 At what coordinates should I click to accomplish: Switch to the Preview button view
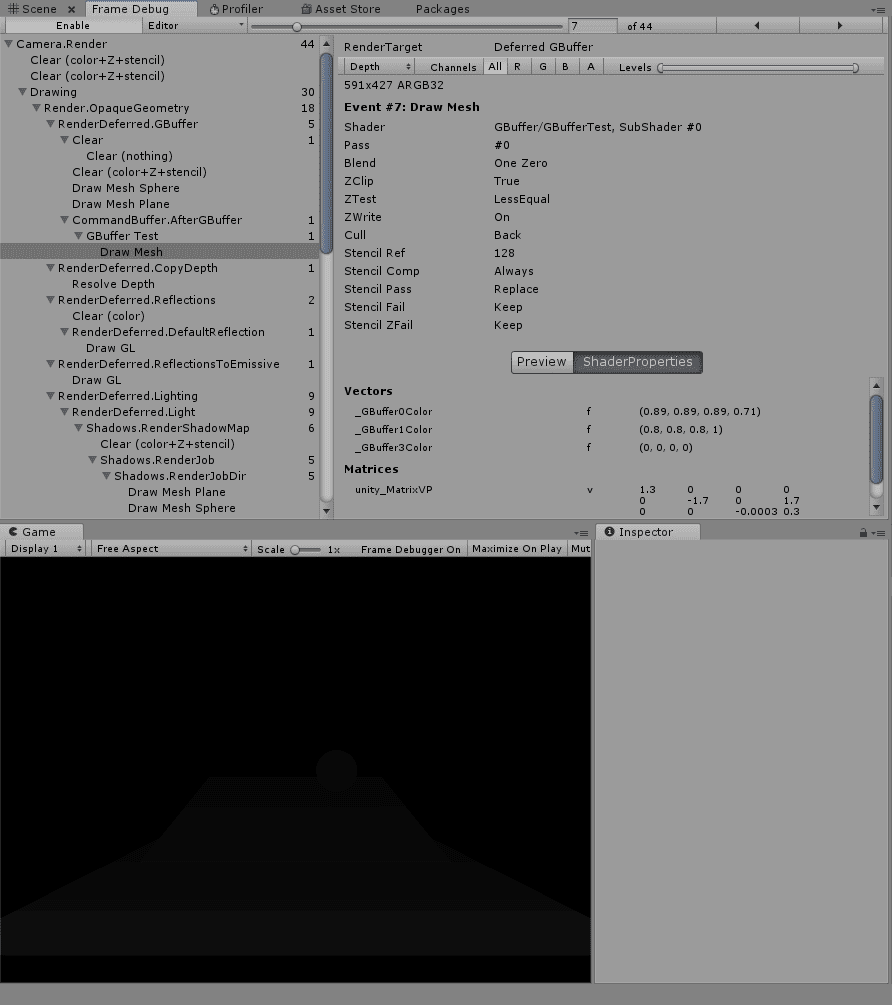pos(542,362)
